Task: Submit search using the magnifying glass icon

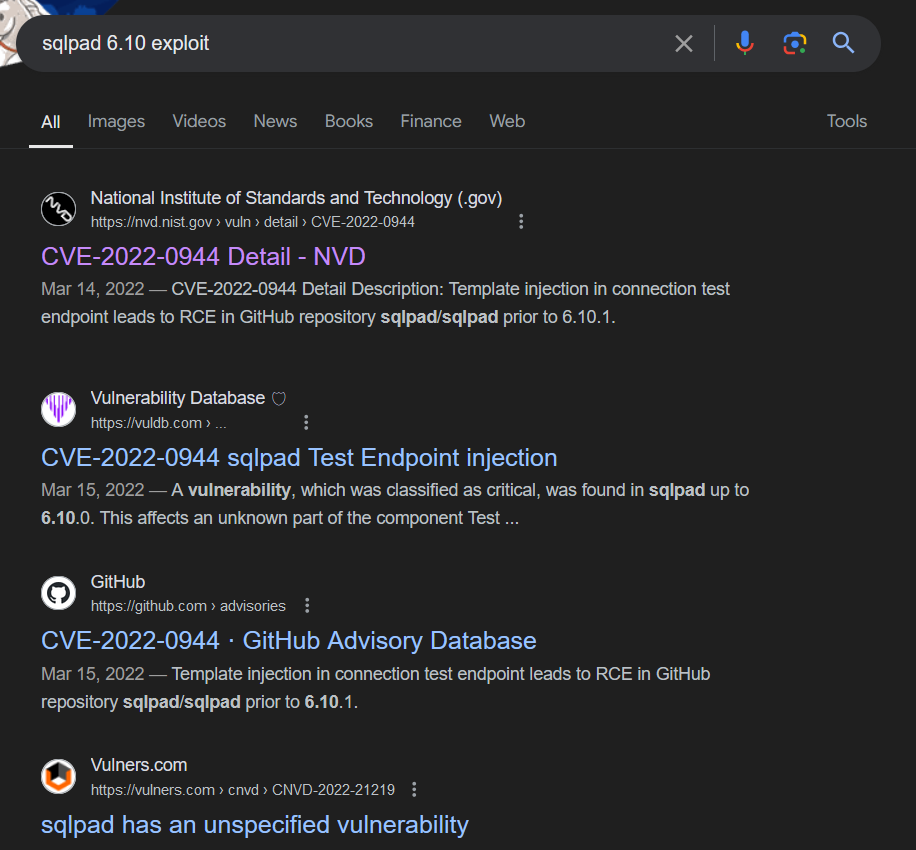Action: [843, 43]
